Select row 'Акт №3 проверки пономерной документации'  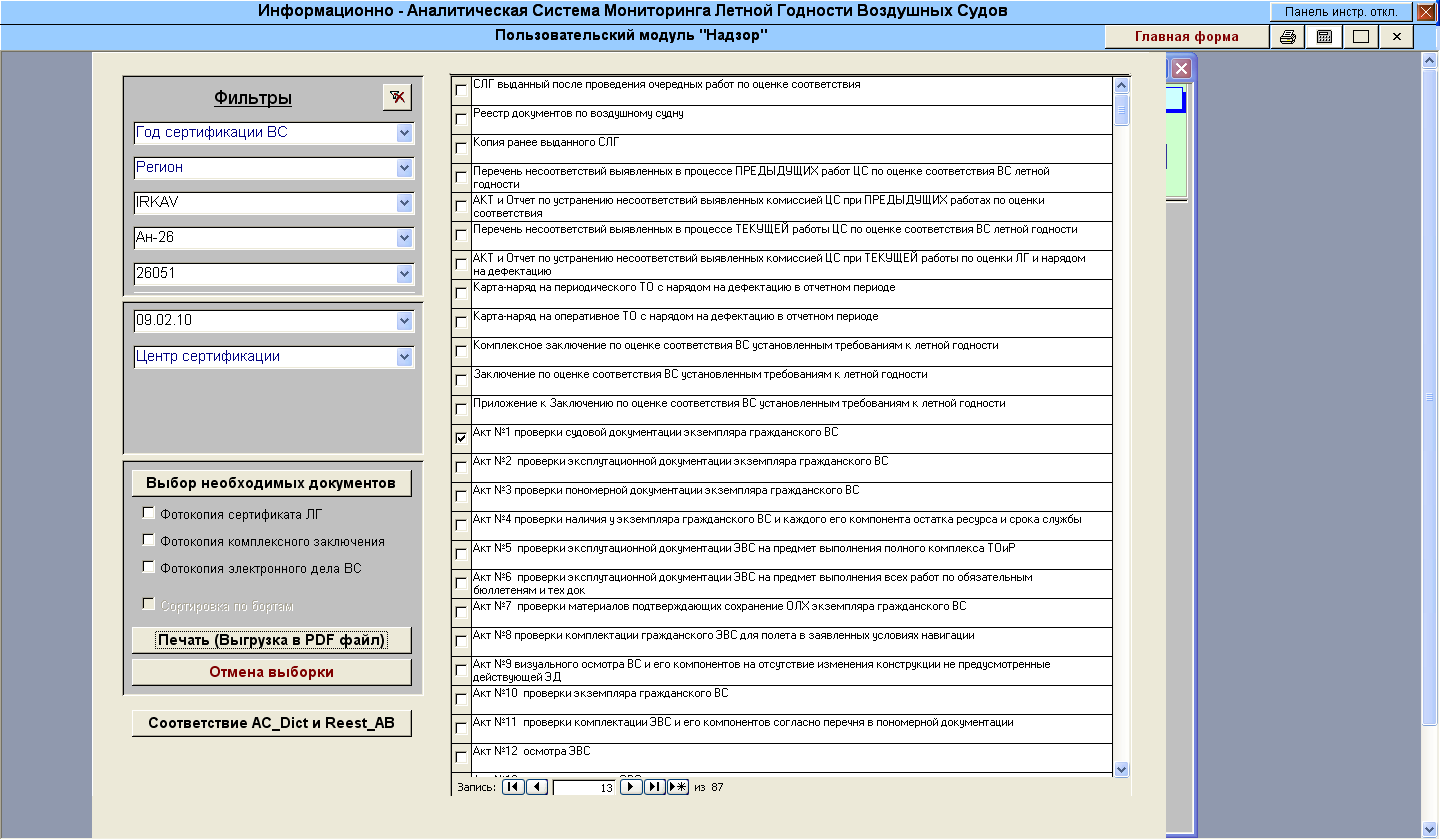[x=791, y=497]
